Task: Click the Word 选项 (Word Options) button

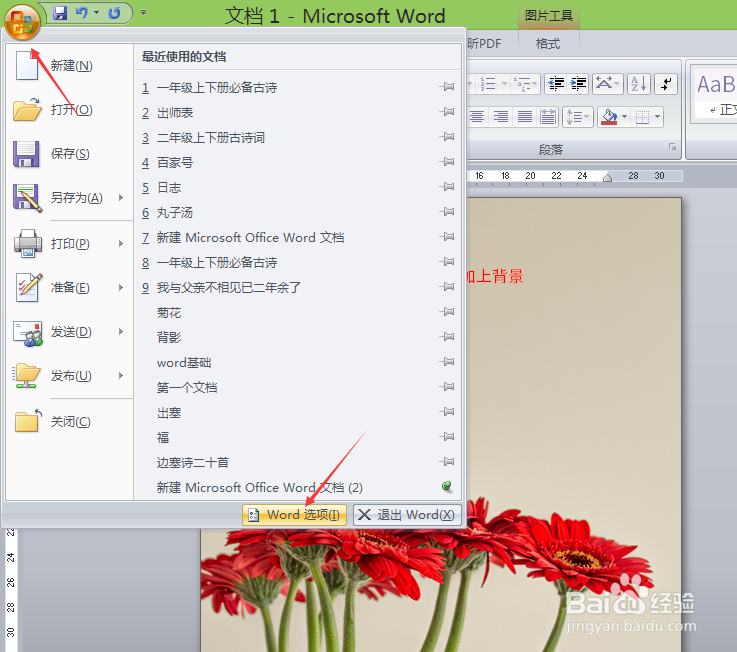Action: click(x=294, y=515)
